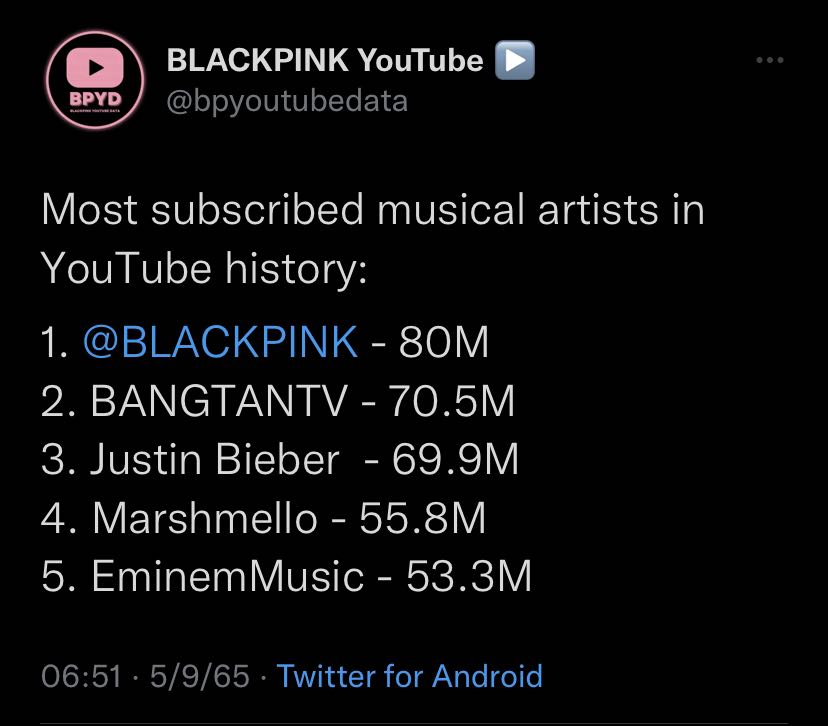Click the 06:51 timestamp
Viewport: 828px width, 726px height.
click(84, 676)
